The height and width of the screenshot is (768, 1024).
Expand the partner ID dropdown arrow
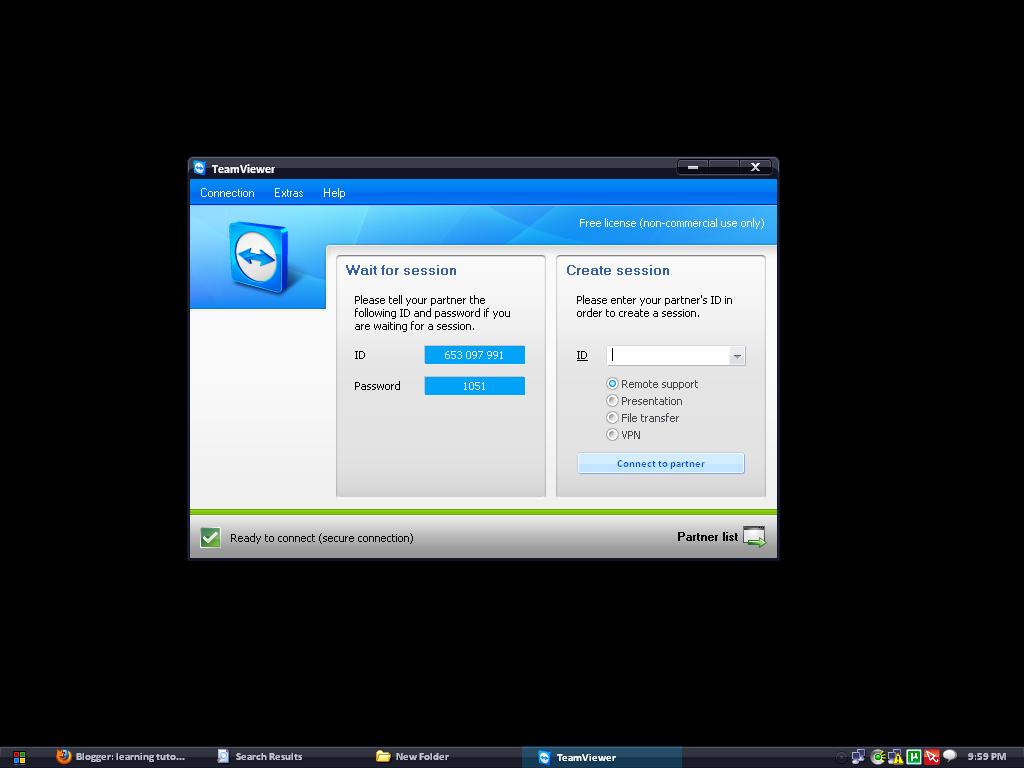[737, 356]
